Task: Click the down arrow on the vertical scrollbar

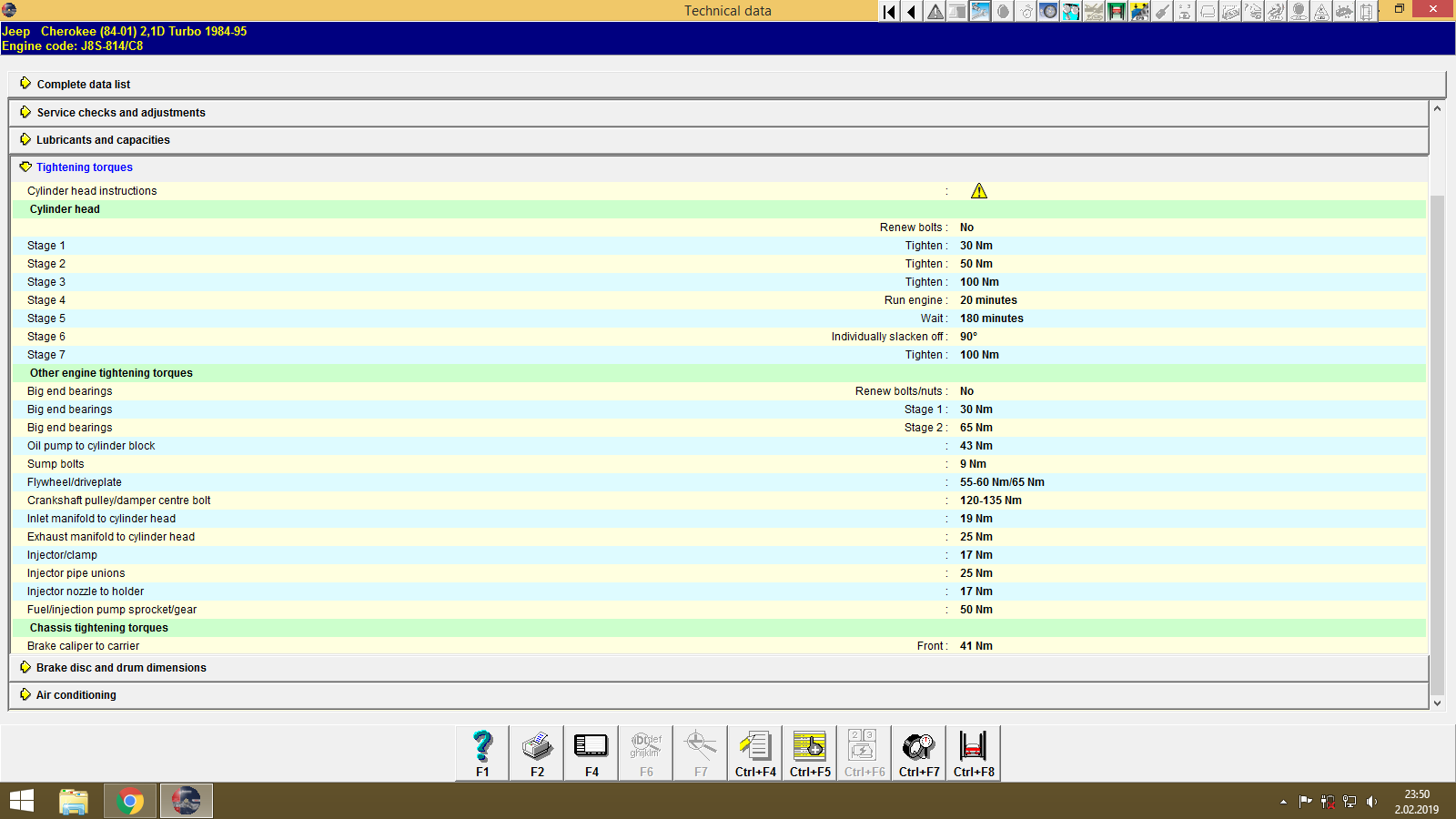Action: pyautogui.click(x=1439, y=703)
